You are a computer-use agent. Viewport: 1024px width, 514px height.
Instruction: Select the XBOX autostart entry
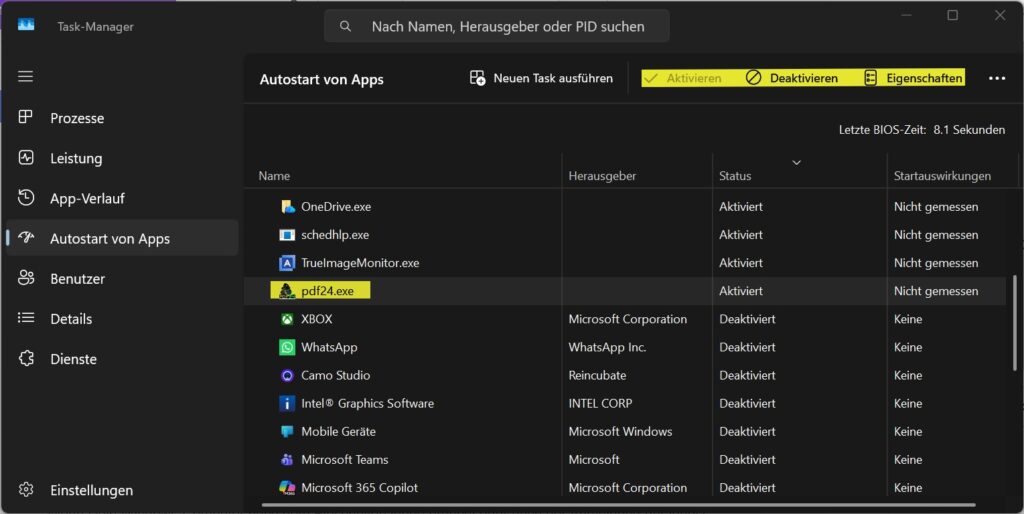[x=317, y=319]
